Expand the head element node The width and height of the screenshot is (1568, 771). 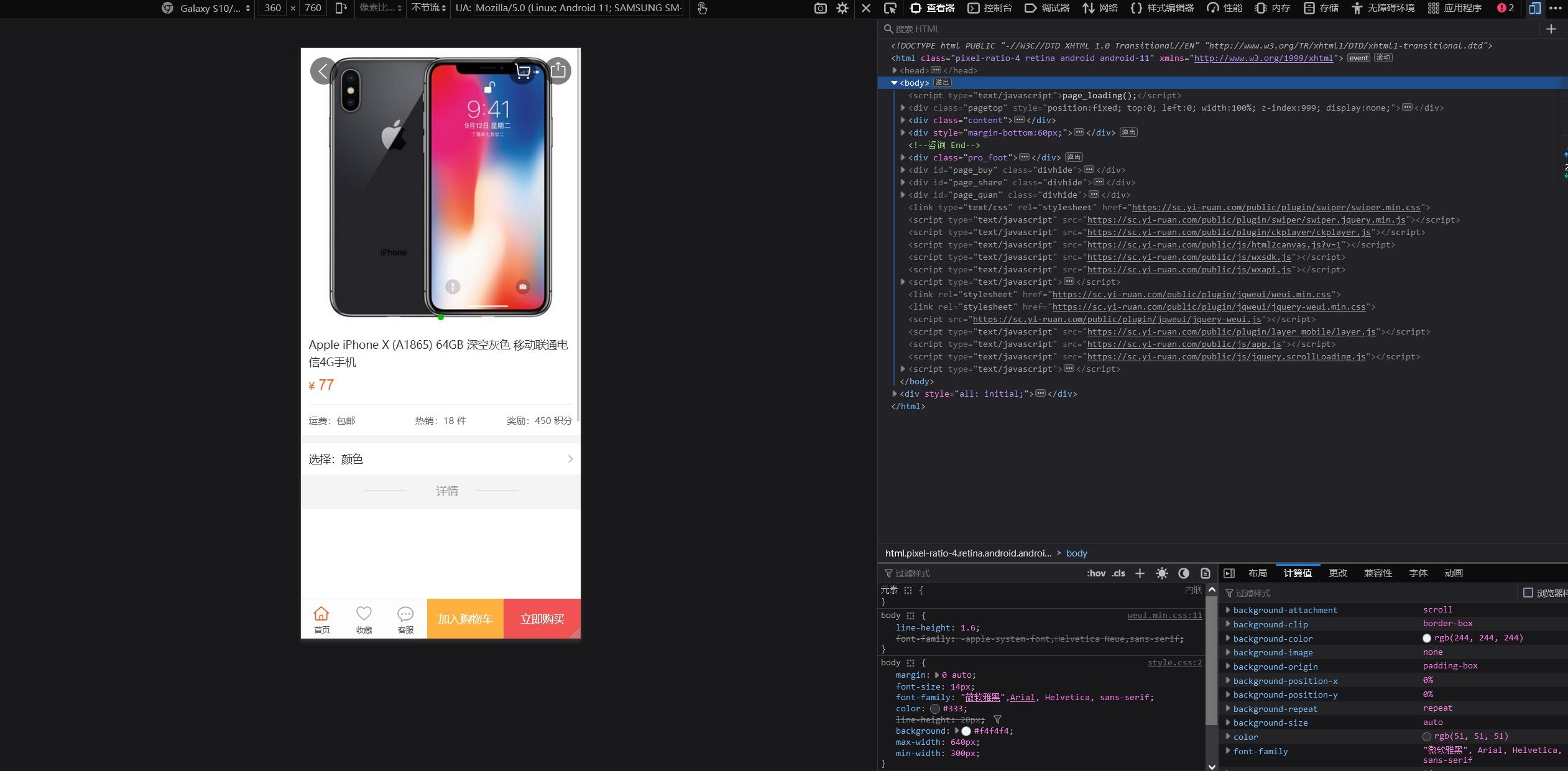pyautogui.click(x=895, y=70)
